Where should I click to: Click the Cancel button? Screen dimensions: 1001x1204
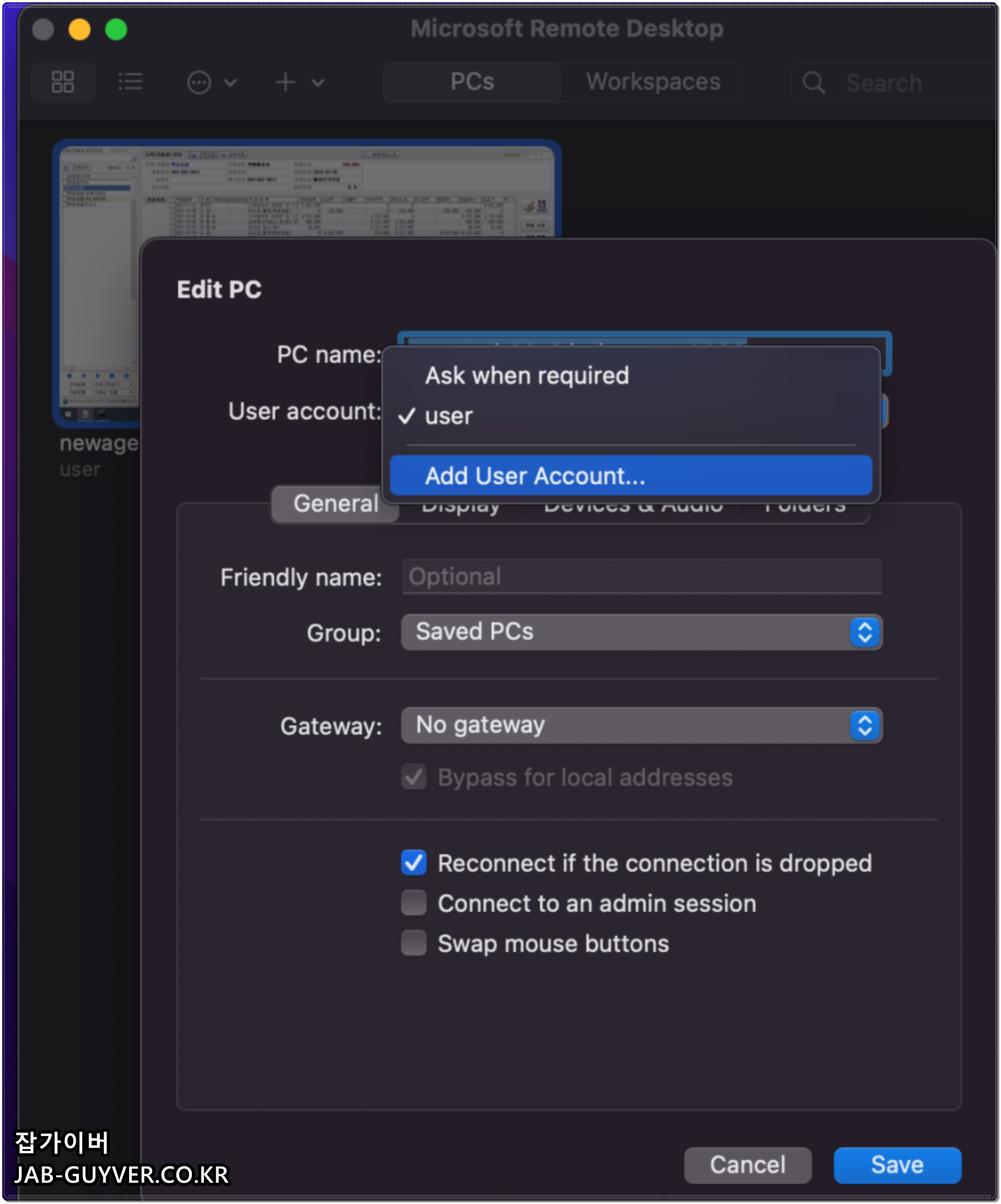point(747,1166)
